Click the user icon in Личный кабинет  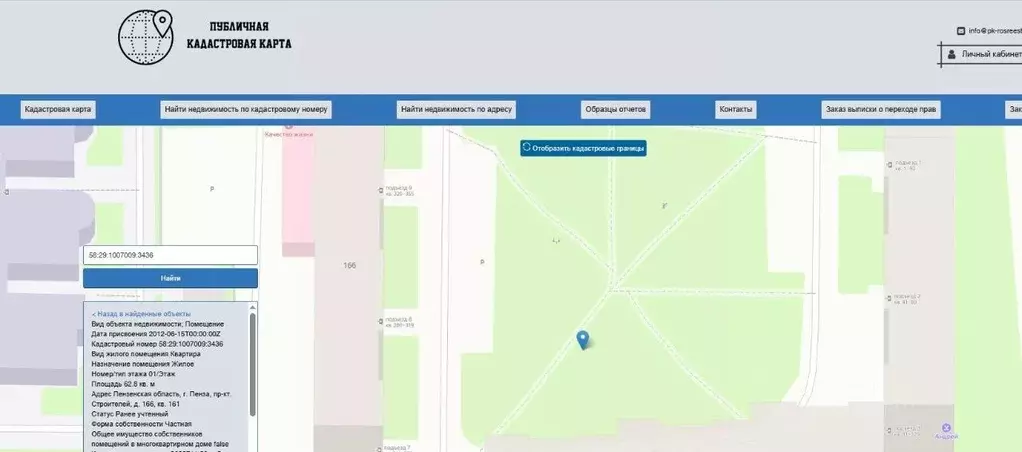[952, 54]
